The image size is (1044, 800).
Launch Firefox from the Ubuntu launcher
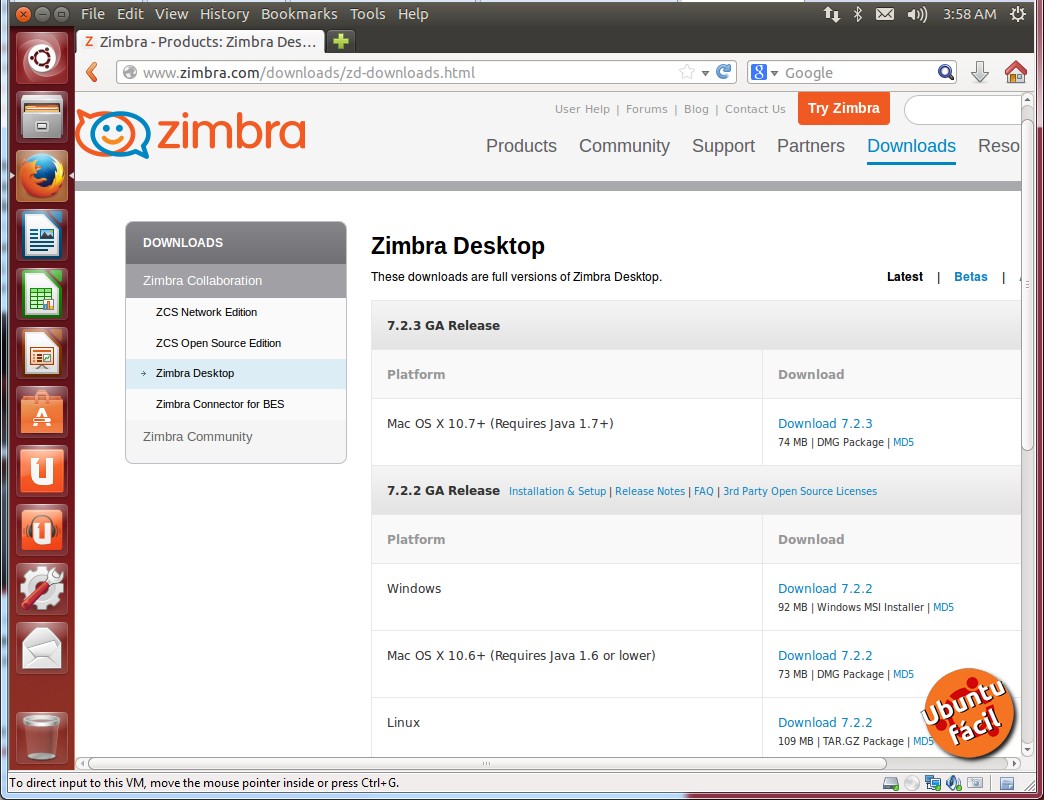pos(42,176)
